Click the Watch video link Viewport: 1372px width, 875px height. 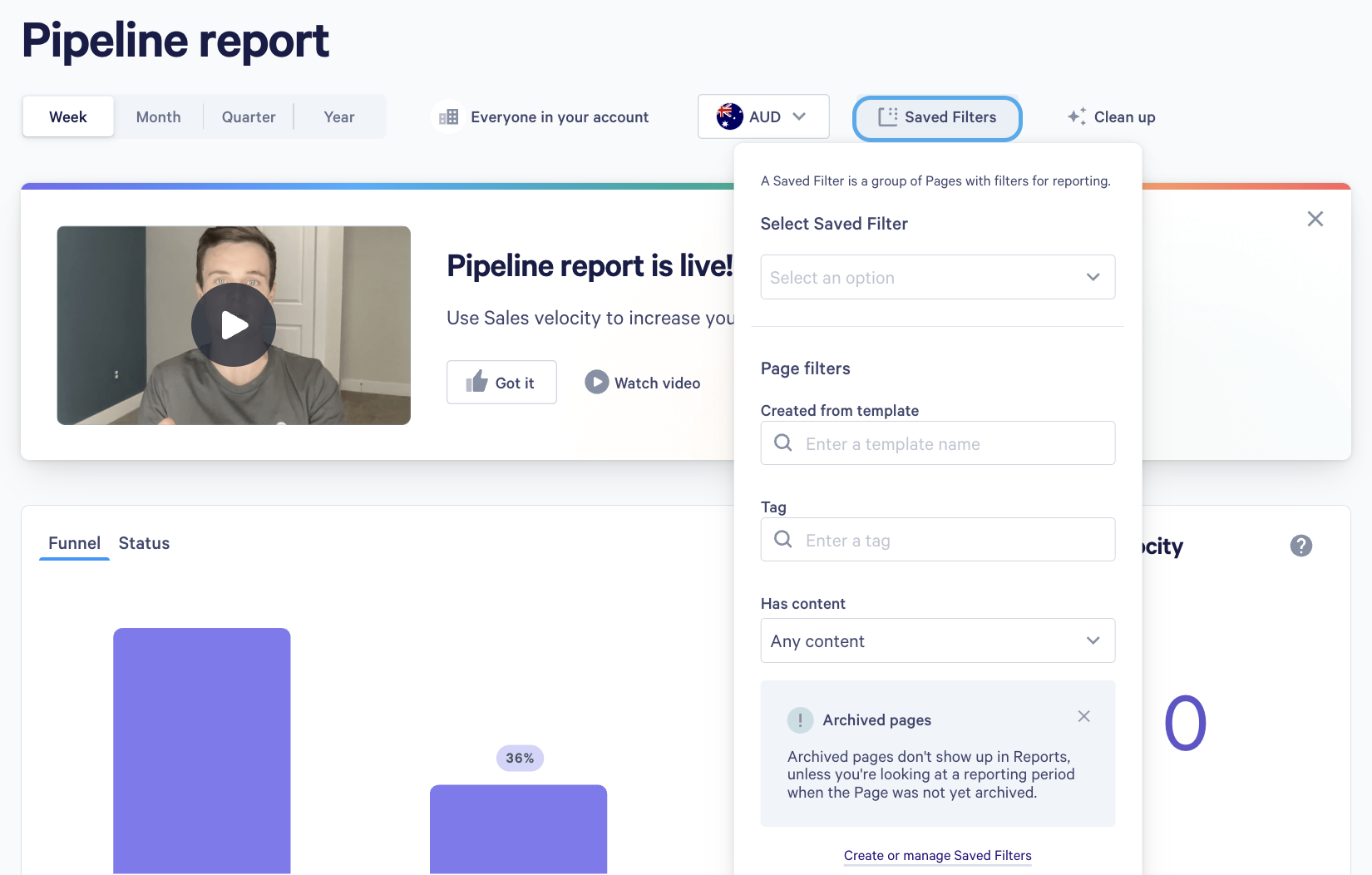click(x=643, y=383)
